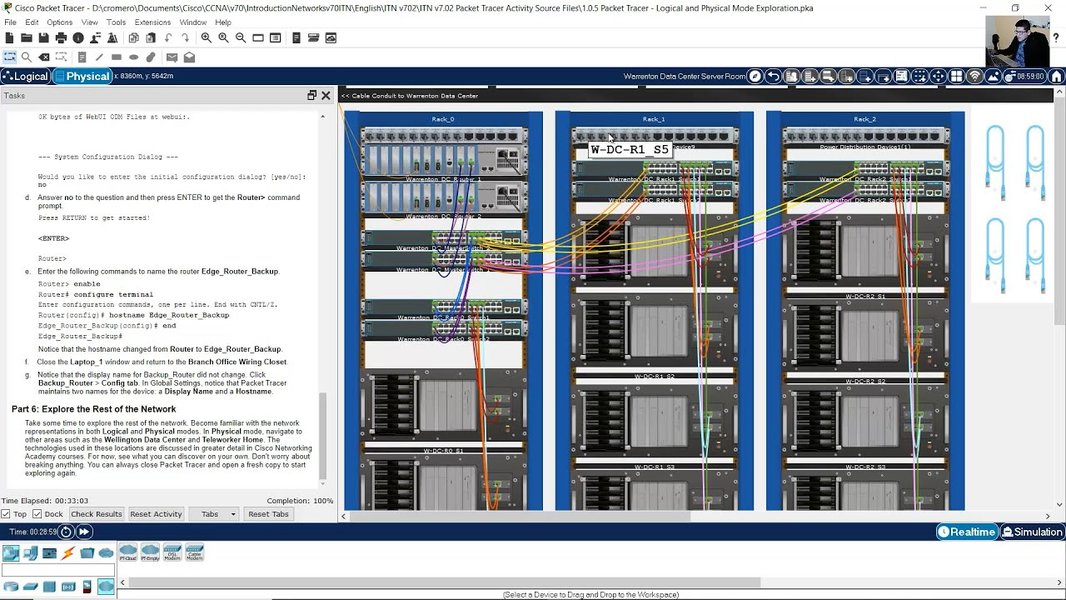Toggle the Top checkbox
The height and width of the screenshot is (600, 1066).
tap(5, 514)
